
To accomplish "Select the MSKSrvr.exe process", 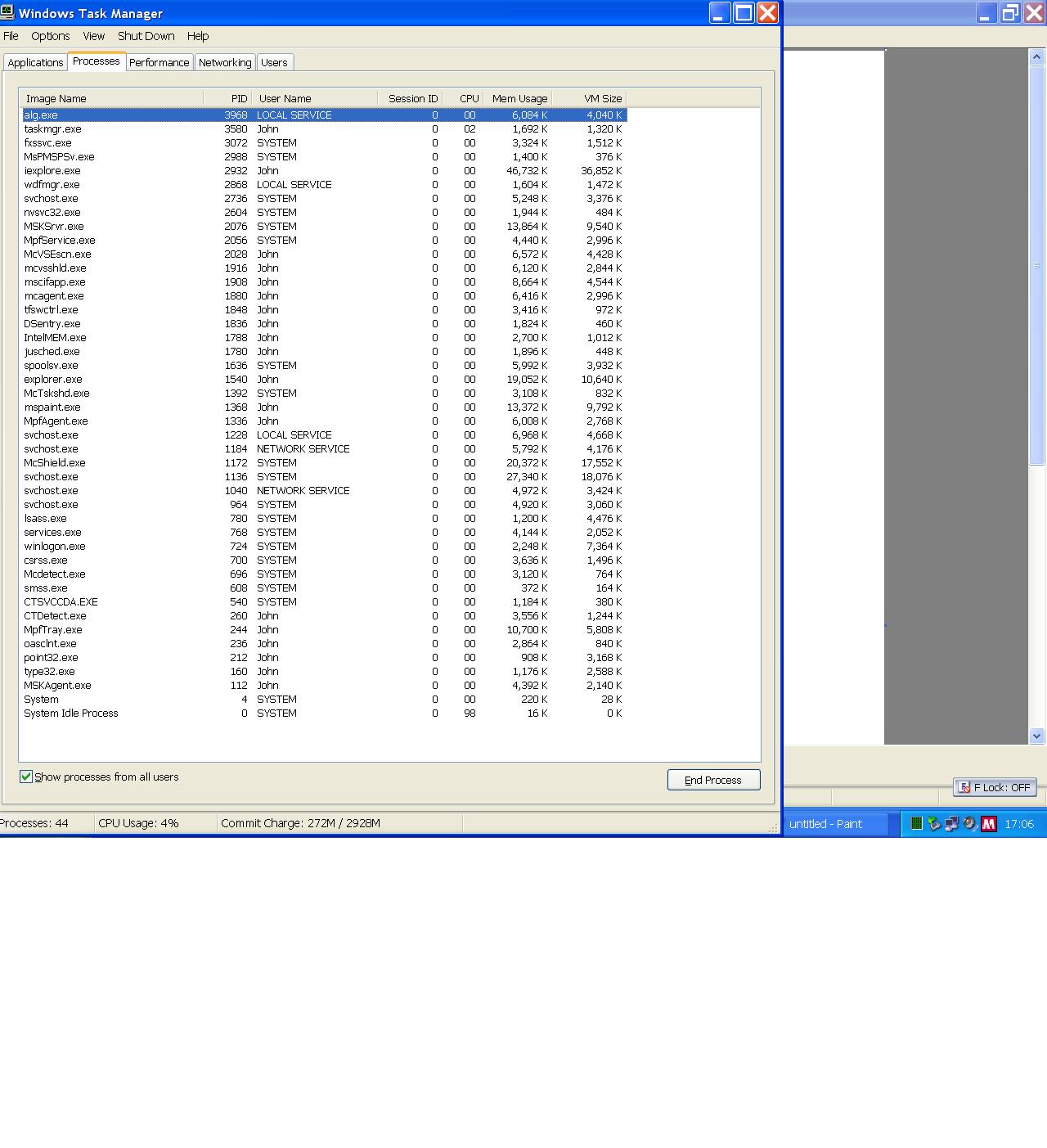I will 325,227.
